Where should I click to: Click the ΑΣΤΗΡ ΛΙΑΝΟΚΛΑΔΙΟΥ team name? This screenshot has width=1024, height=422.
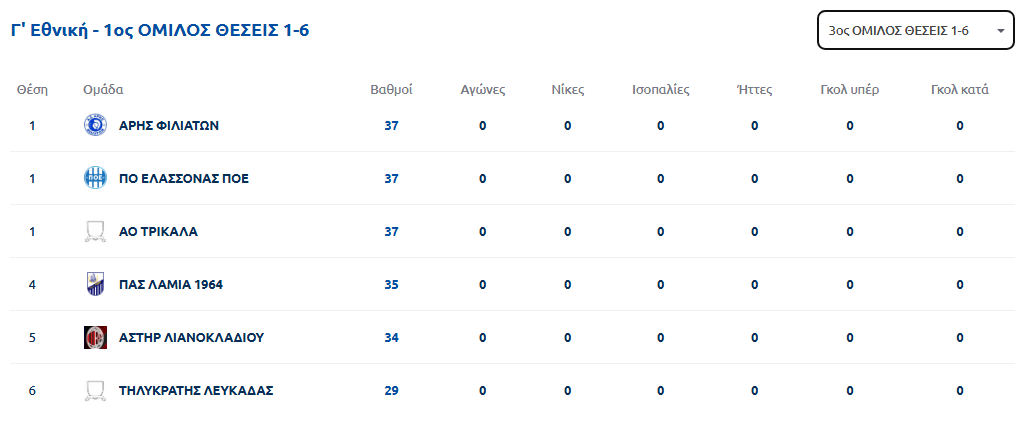click(191, 337)
